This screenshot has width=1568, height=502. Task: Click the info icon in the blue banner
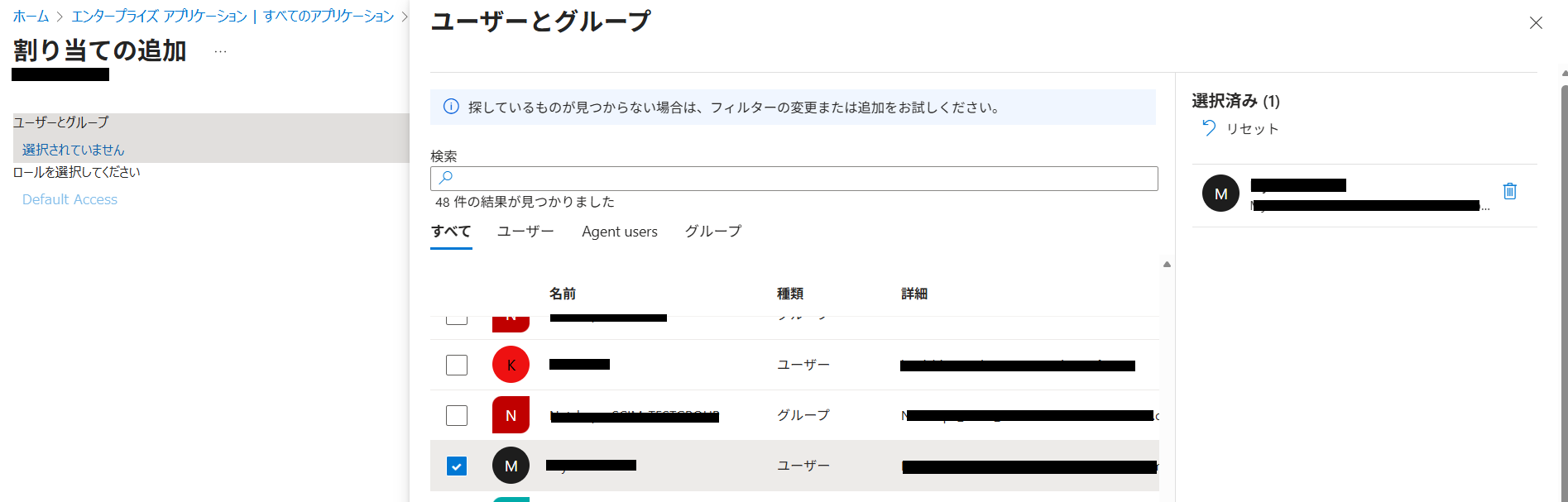[x=451, y=107]
